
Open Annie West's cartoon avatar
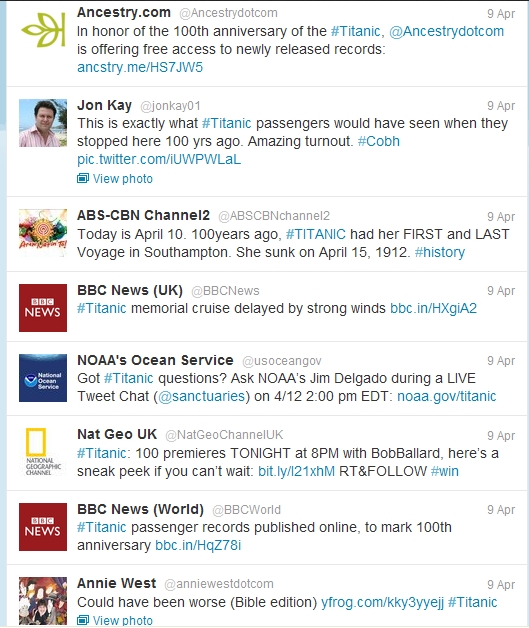tap(43, 601)
